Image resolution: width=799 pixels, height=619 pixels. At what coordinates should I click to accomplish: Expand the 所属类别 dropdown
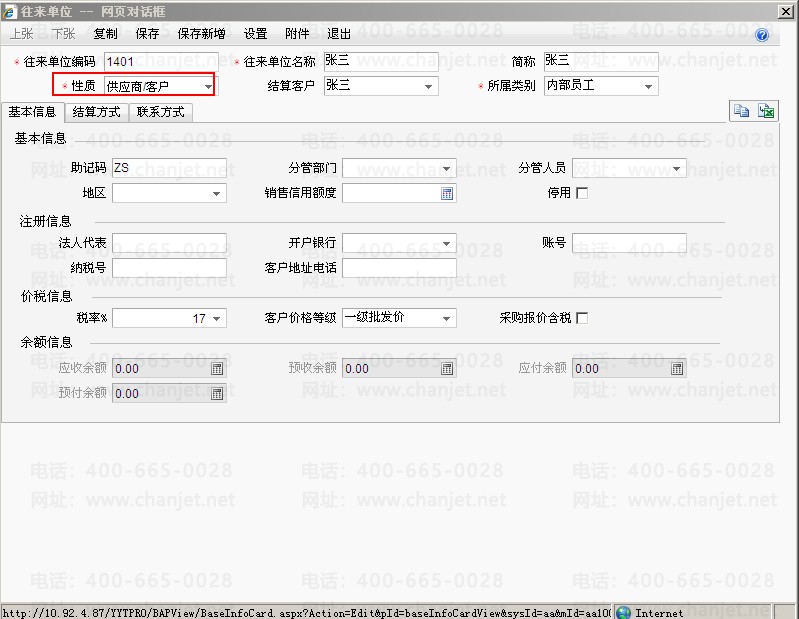click(648, 87)
